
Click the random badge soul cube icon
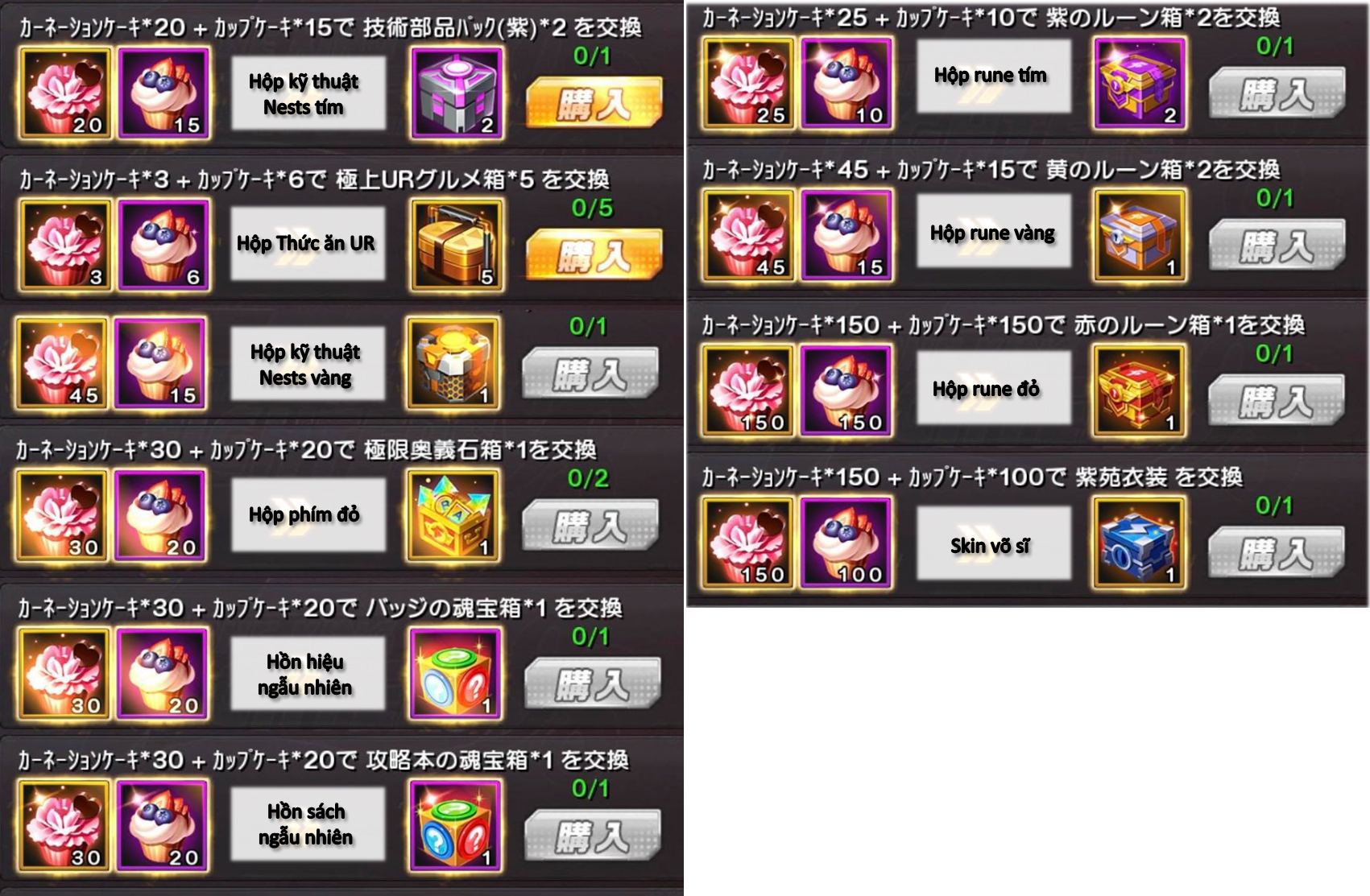457,674
